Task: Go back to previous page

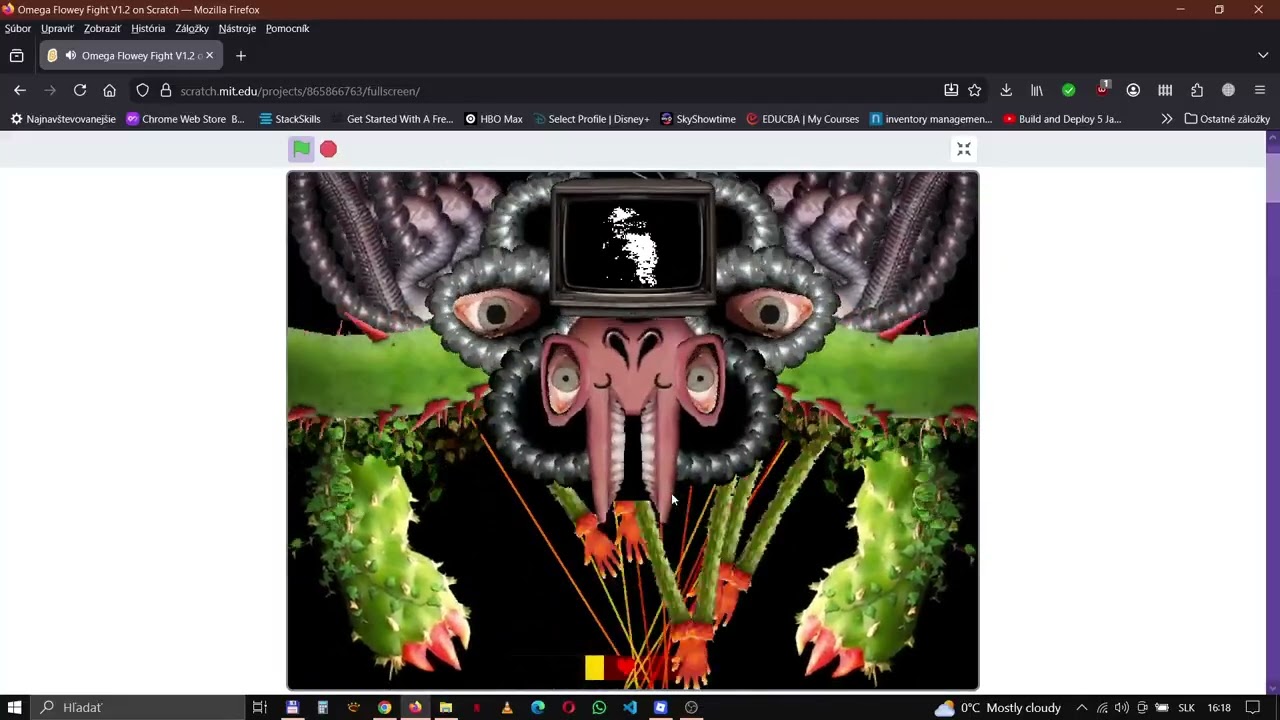Action: (20, 90)
